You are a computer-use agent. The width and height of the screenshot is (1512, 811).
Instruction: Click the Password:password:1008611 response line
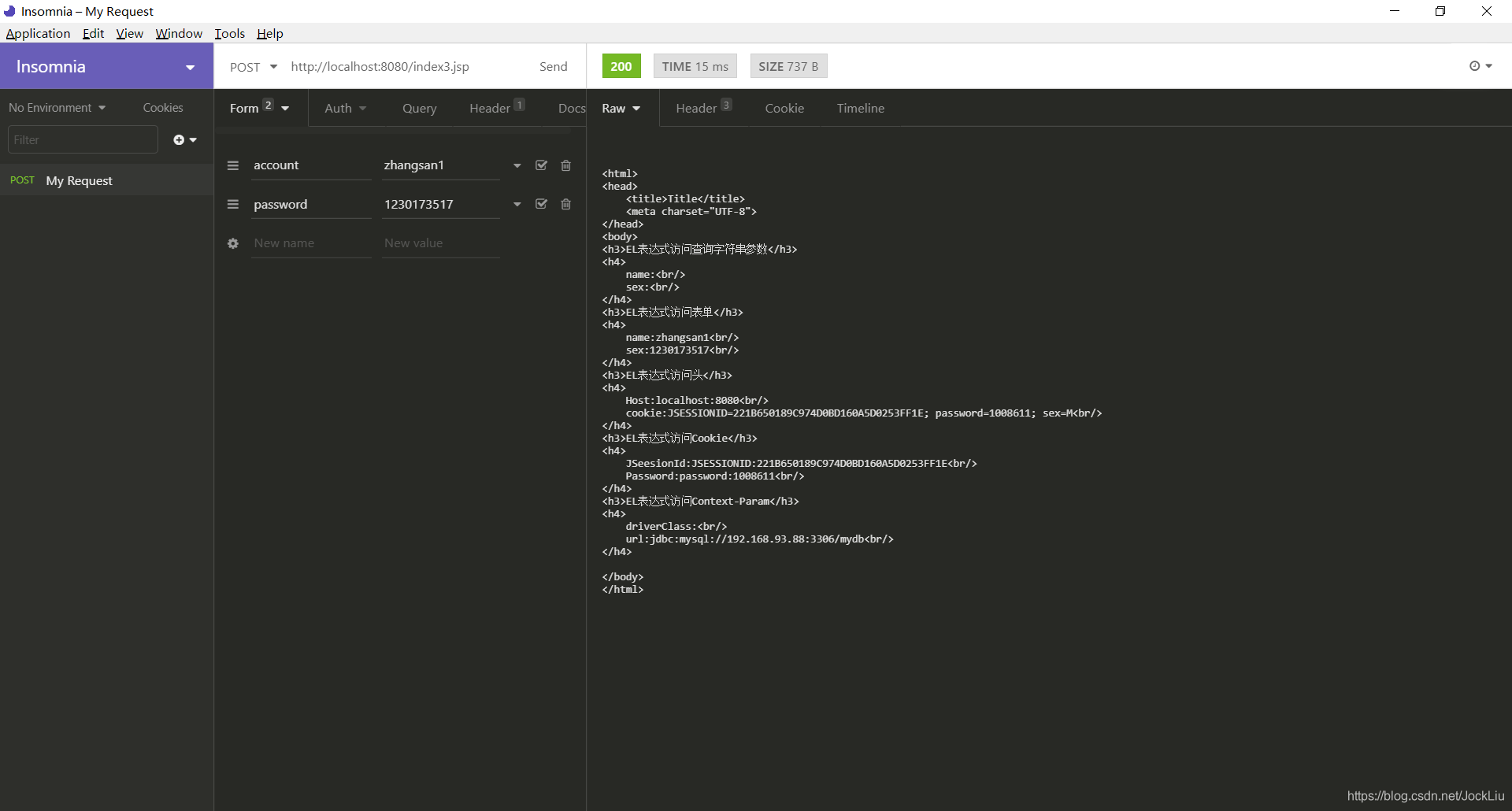click(715, 476)
